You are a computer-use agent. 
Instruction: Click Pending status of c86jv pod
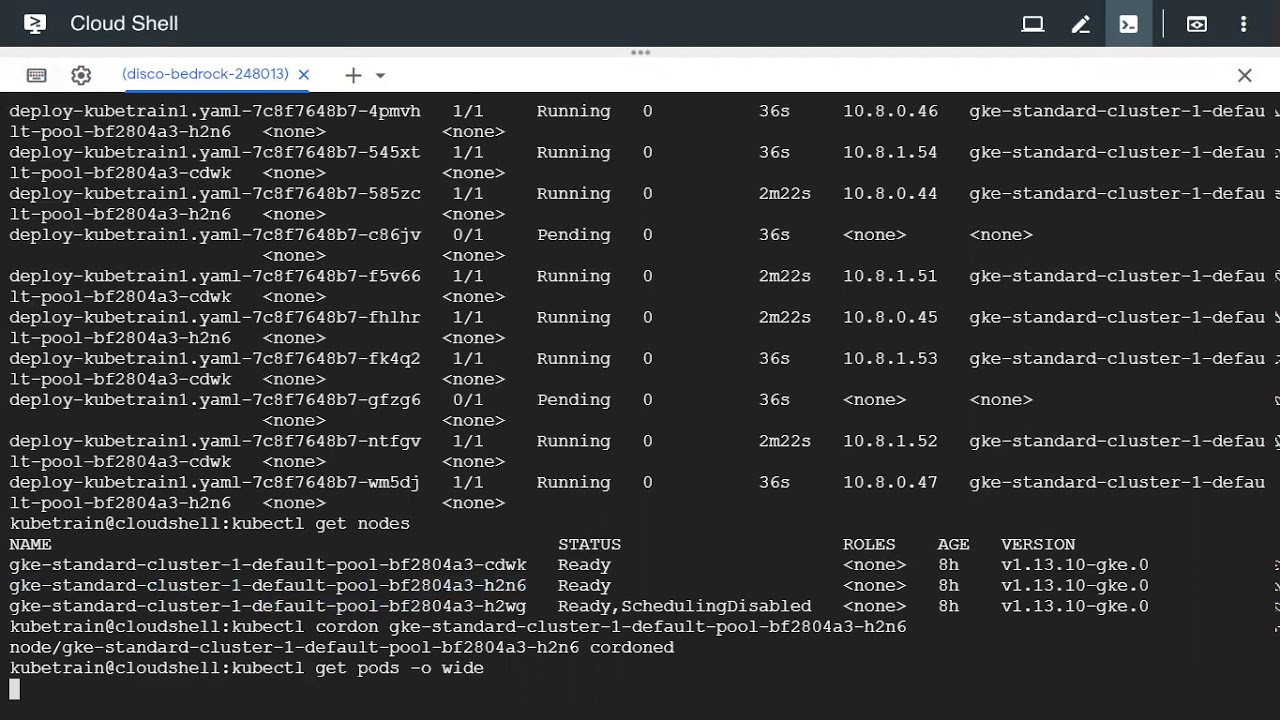[x=573, y=235]
